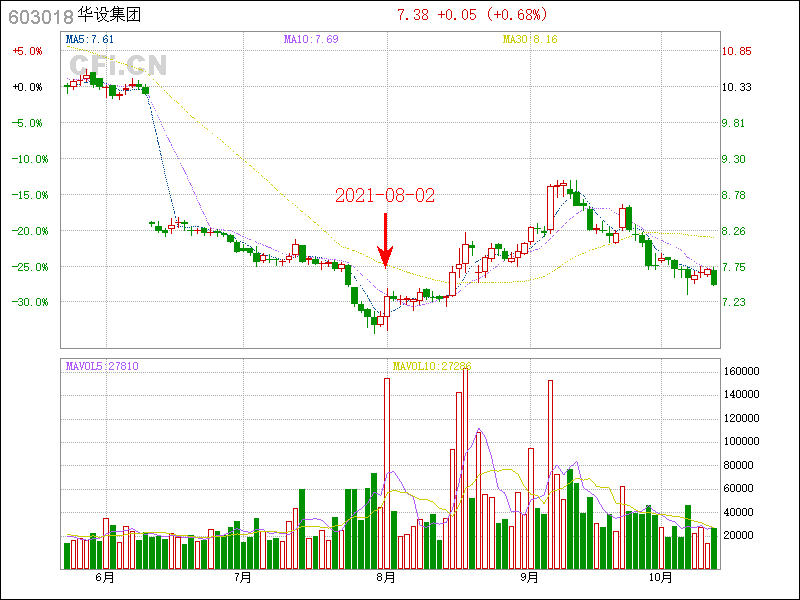
Task: Click the tall red volume bar in early September
Action: (x=550, y=474)
